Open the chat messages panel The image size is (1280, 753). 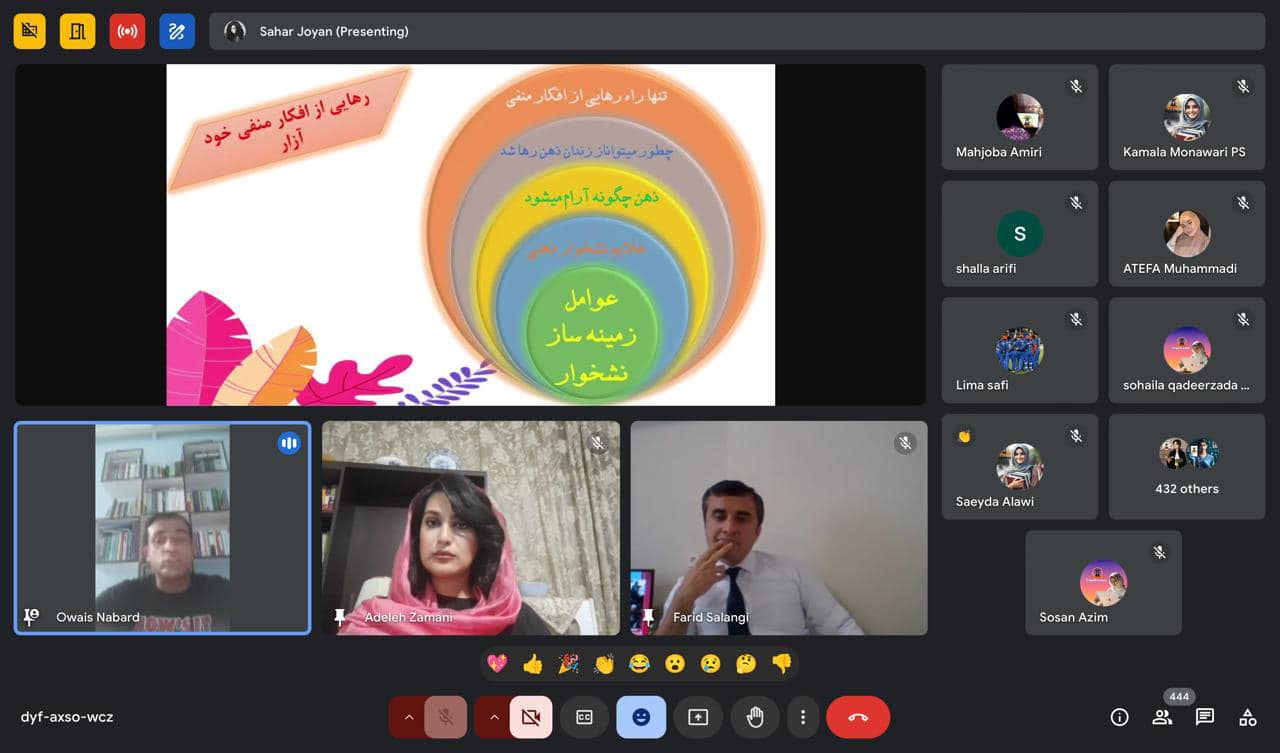coord(1205,717)
